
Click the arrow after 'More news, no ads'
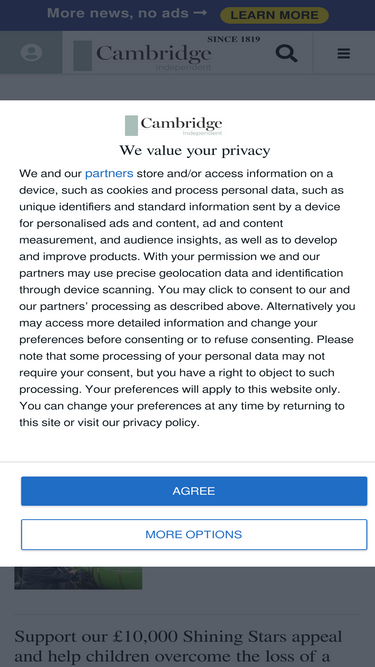200,13
